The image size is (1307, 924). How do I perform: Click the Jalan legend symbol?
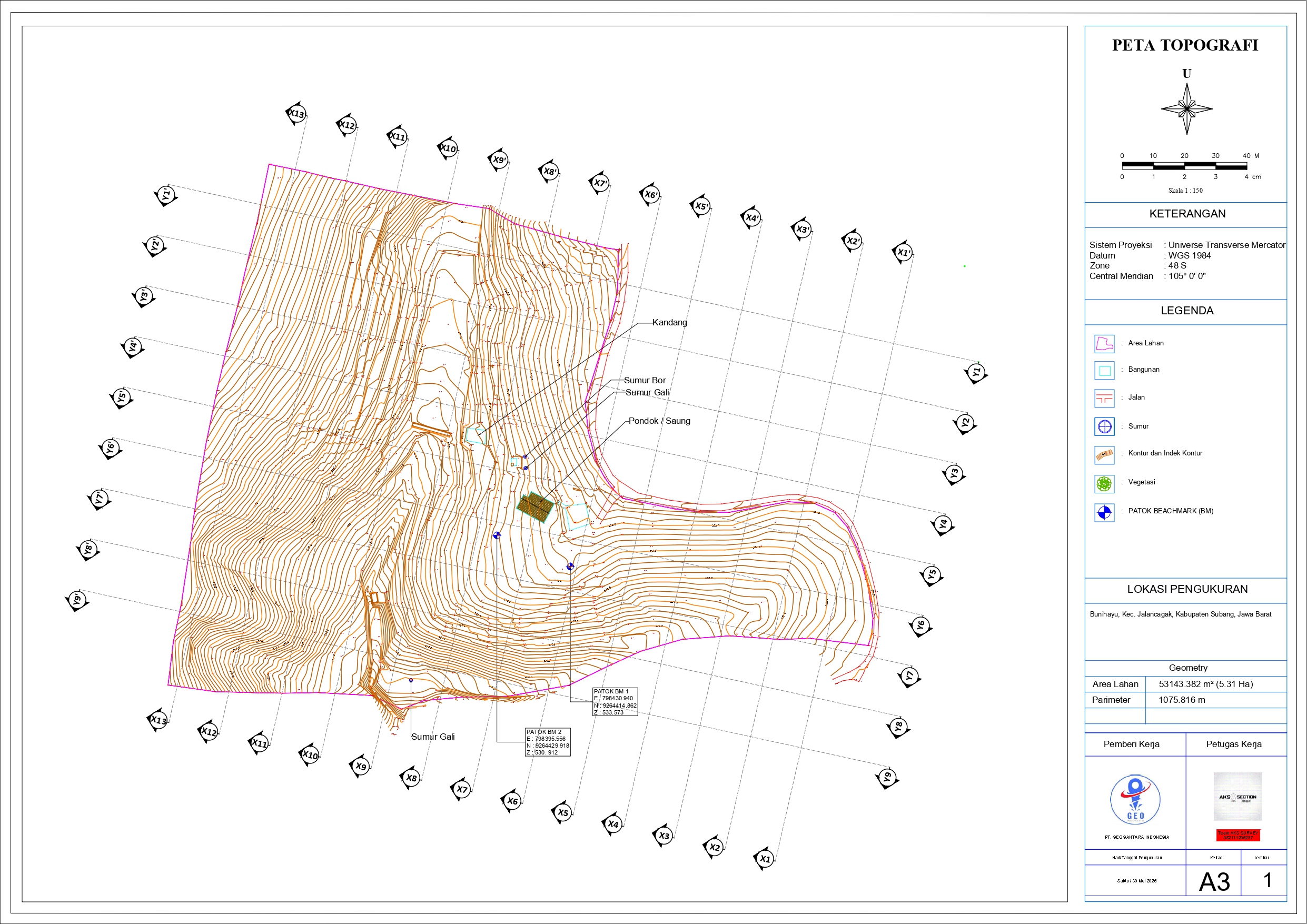pyautogui.click(x=1104, y=398)
